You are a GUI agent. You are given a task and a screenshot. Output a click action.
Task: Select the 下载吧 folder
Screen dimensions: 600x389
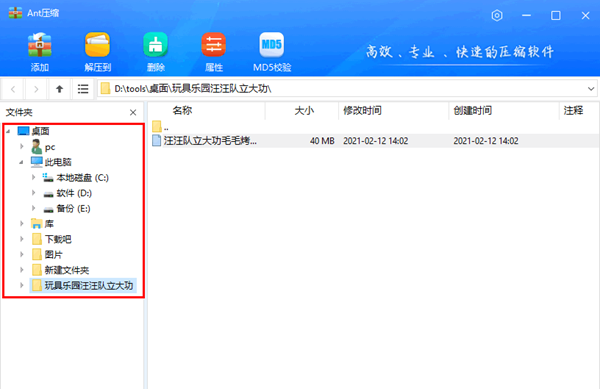coord(52,239)
